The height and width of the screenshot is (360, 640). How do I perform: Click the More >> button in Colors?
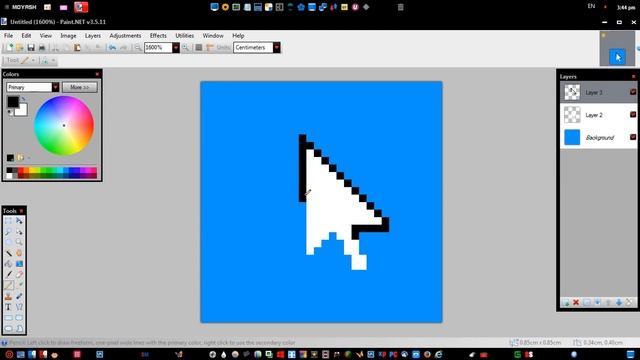80,87
